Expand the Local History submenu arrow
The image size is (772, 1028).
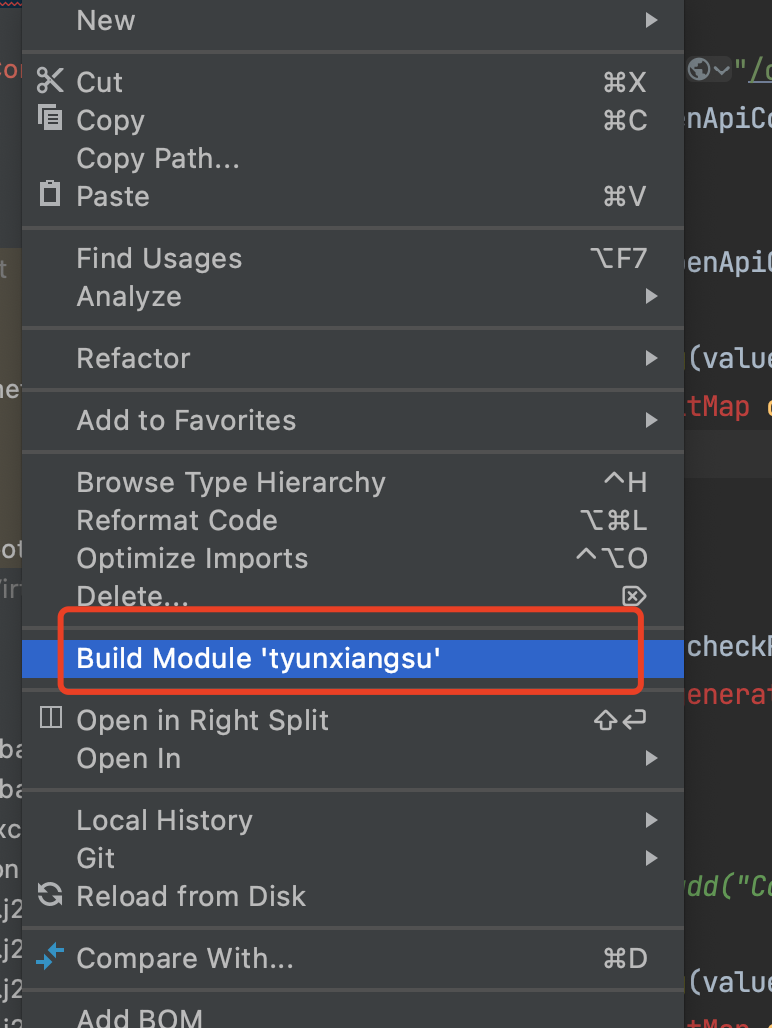click(651, 820)
